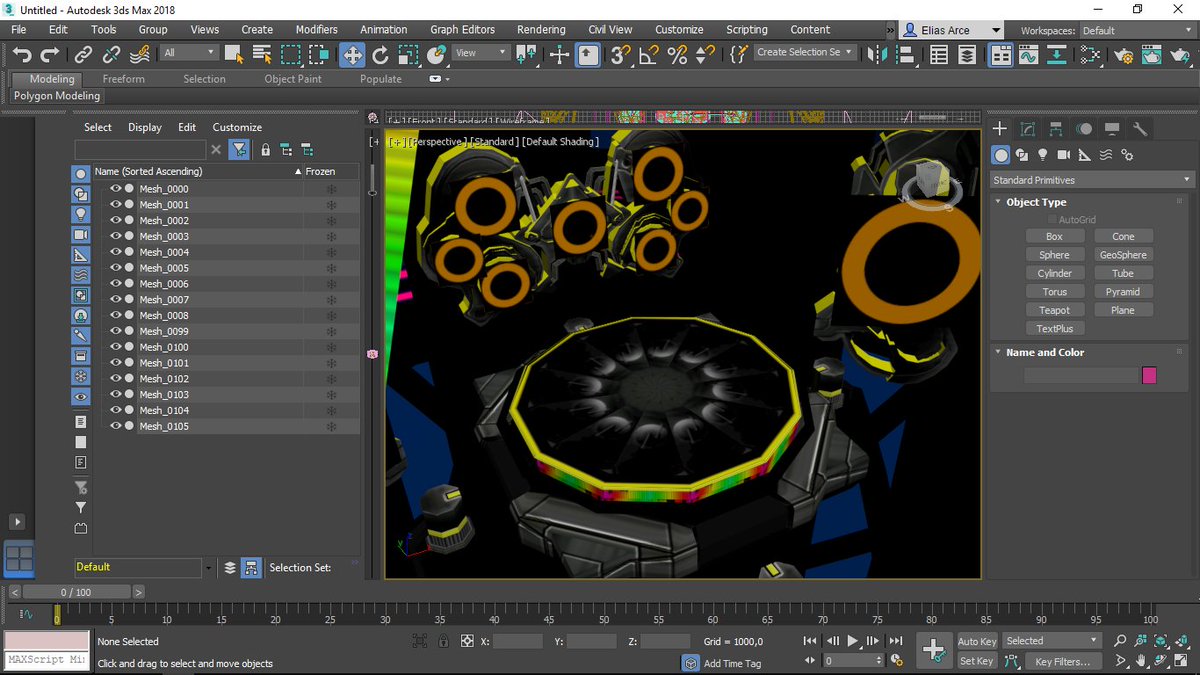Switch to the Motion panel icon

[x=1084, y=129]
